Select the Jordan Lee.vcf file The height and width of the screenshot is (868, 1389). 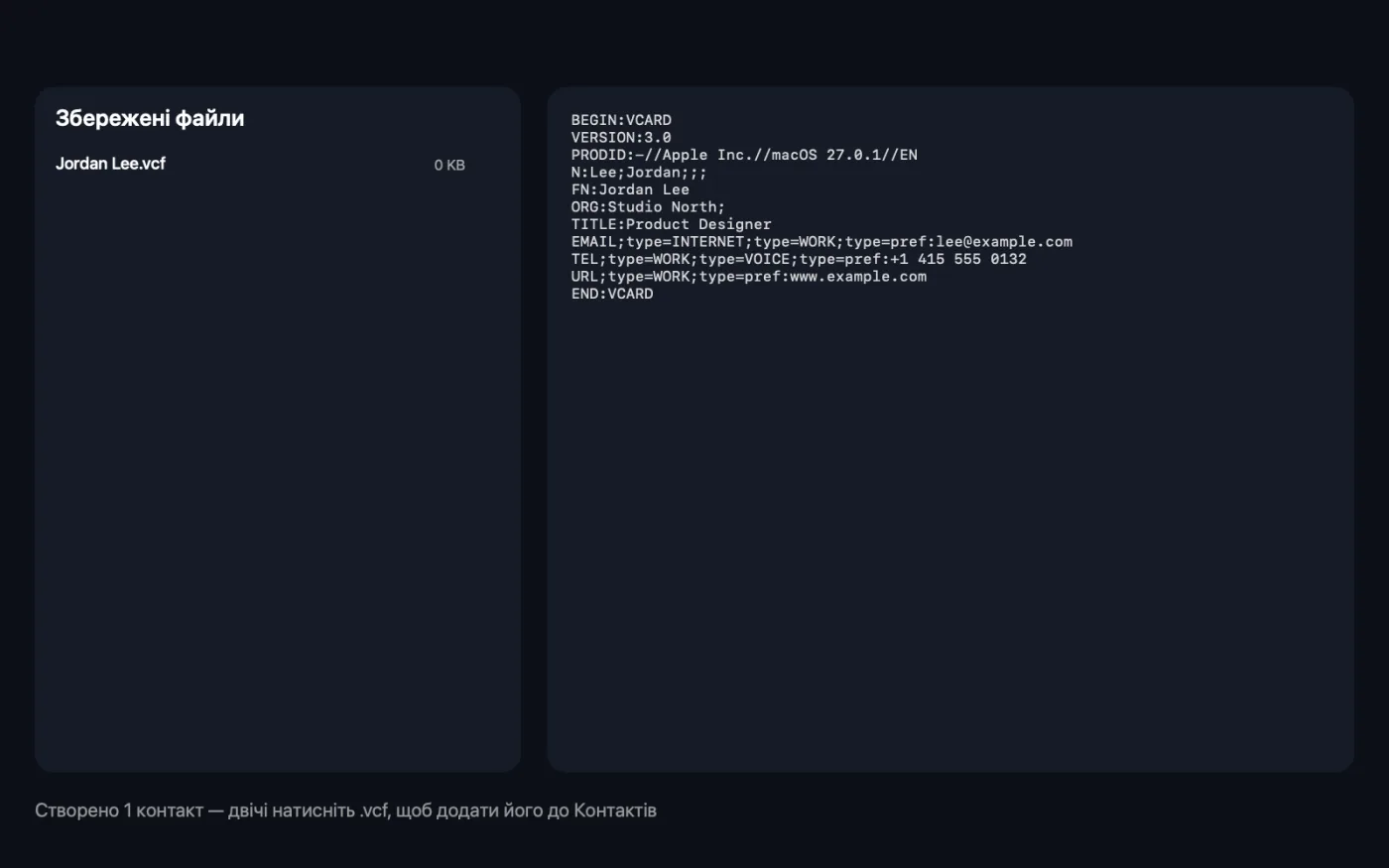110,164
